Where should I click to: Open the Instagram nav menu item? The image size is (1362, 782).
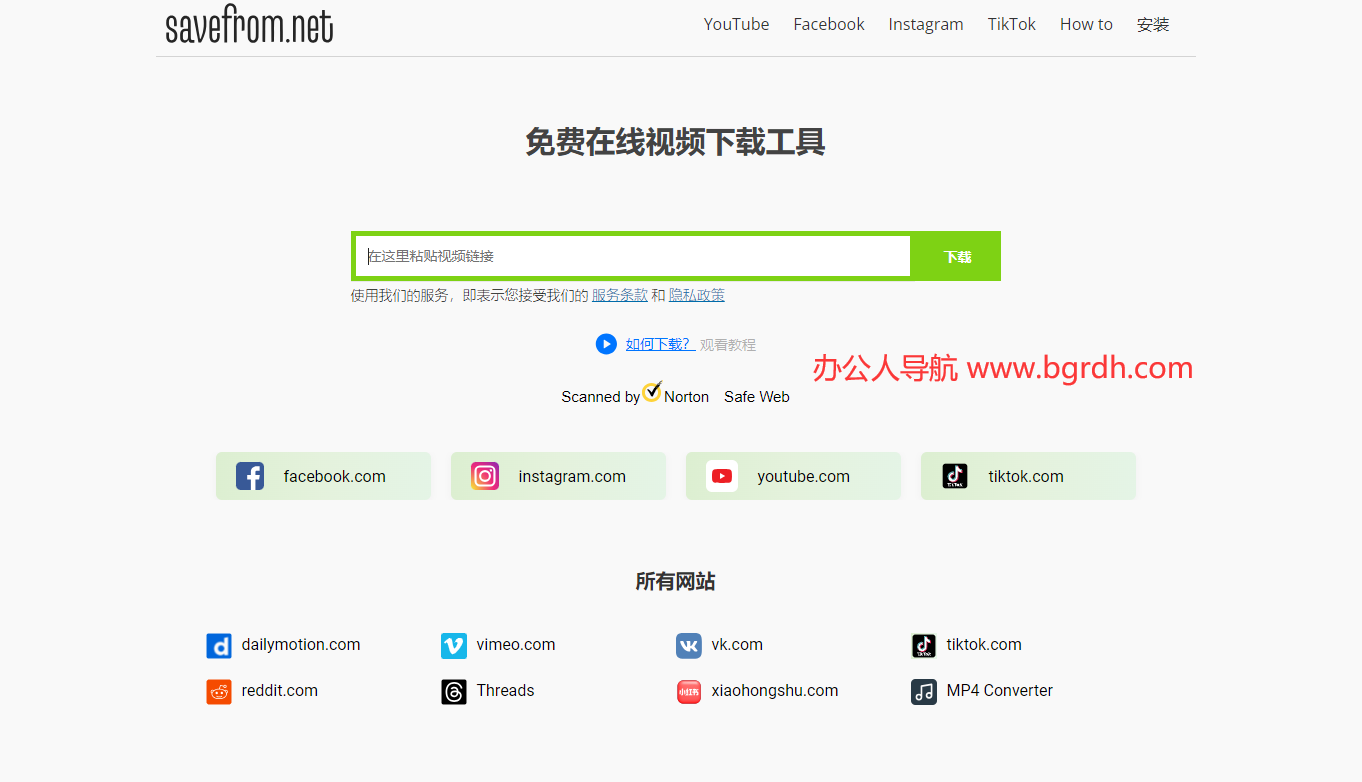(926, 24)
